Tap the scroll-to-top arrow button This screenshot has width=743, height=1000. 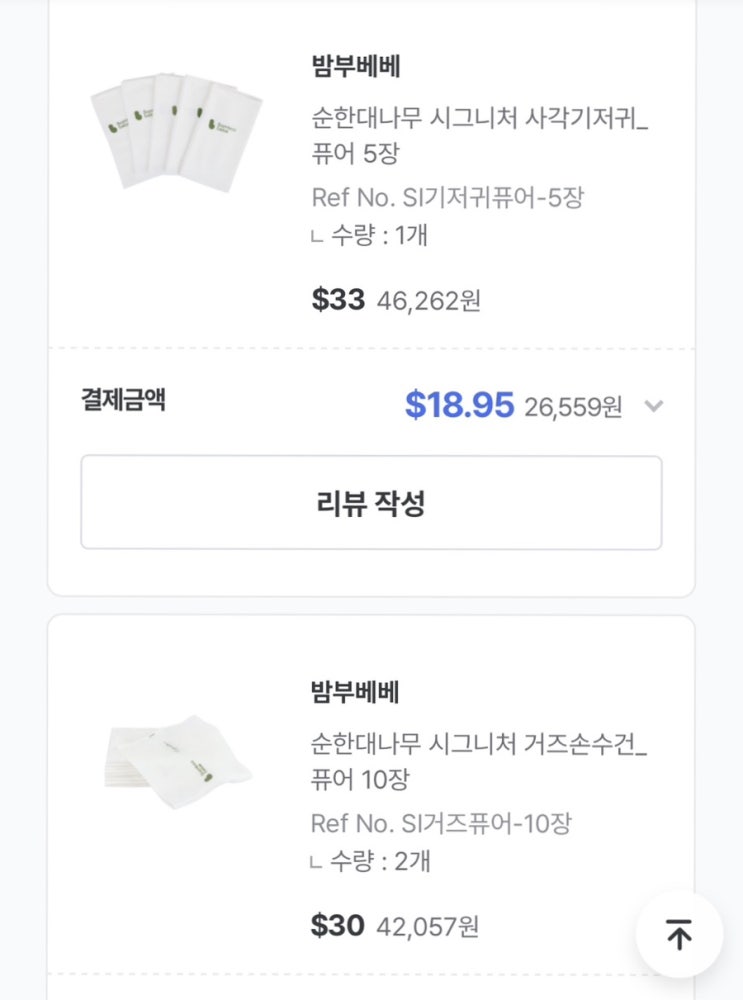click(x=679, y=936)
